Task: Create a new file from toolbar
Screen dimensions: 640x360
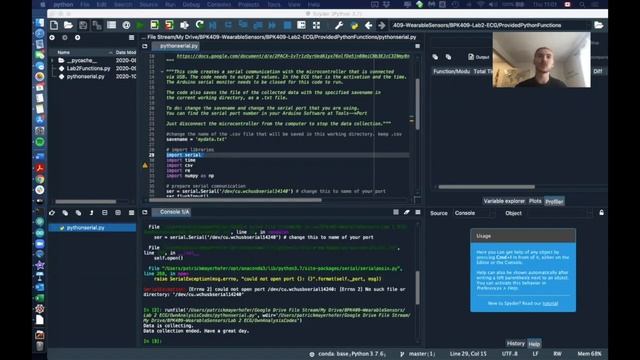Action: 54,25
